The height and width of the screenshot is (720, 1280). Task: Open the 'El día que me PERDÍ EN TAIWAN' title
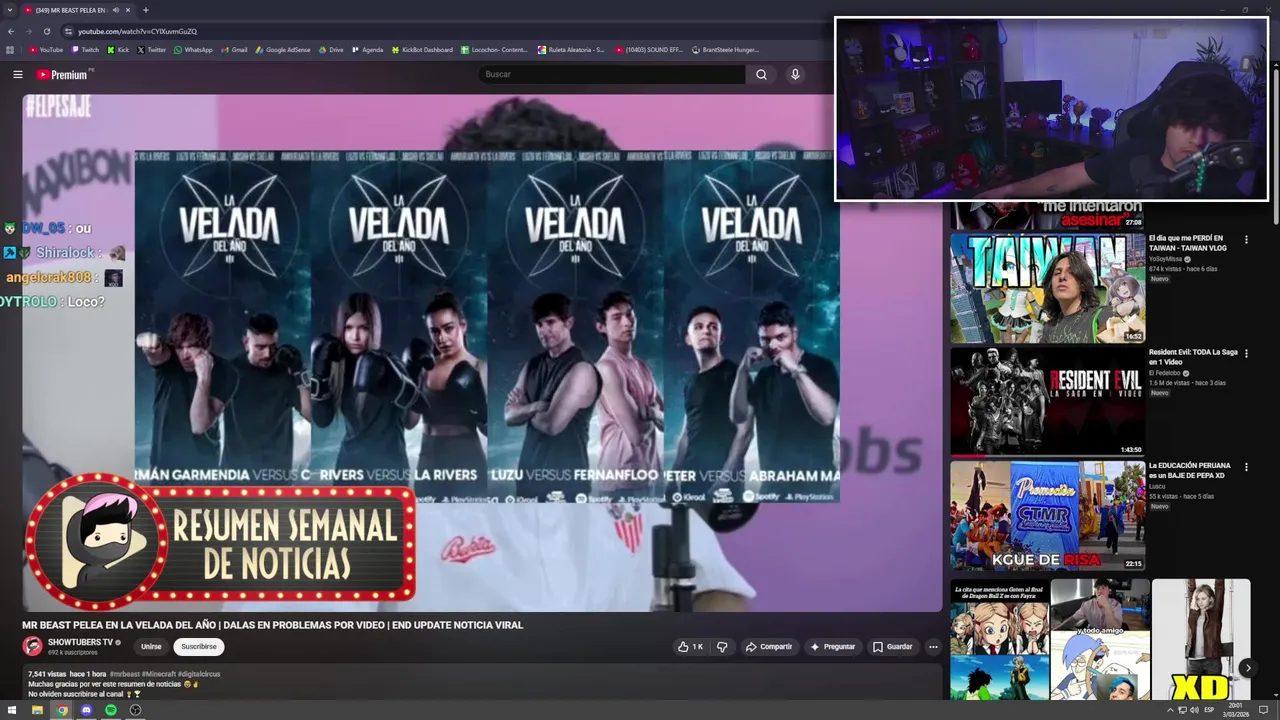click(1187, 243)
